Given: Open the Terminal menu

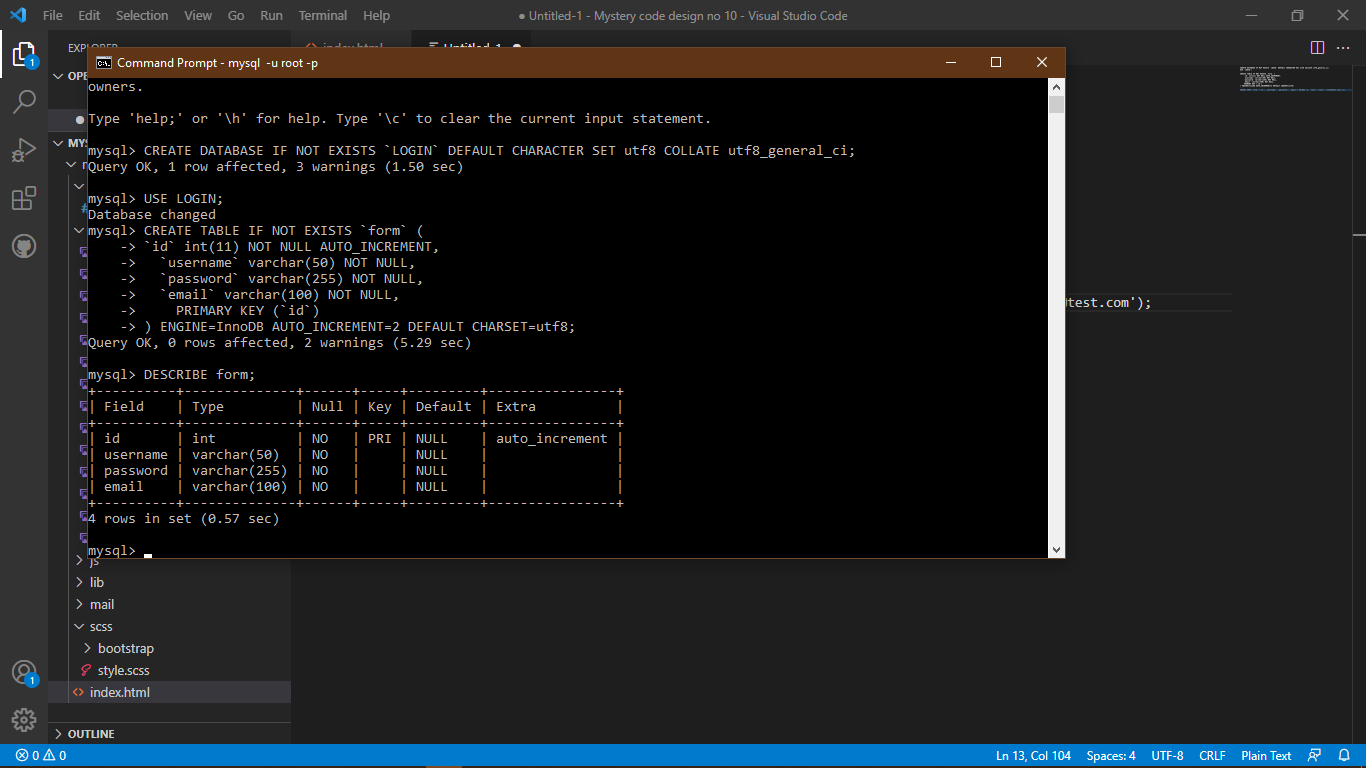Looking at the screenshot, I should [323, 16].
